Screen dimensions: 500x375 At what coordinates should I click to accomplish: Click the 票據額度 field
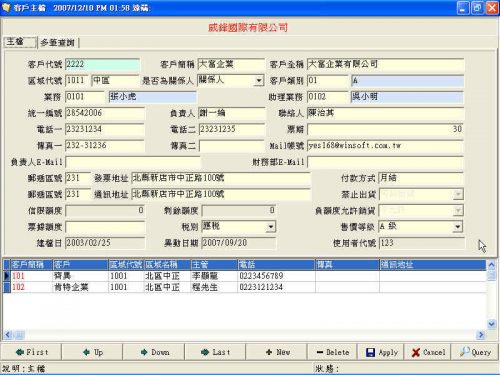[x=105, y=227]
